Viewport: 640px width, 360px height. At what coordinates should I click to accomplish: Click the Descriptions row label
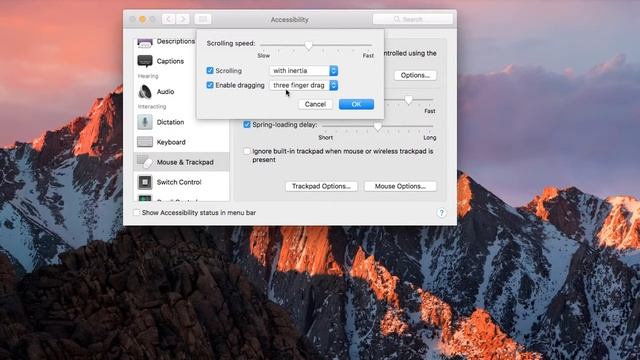(x=176, y=41)
